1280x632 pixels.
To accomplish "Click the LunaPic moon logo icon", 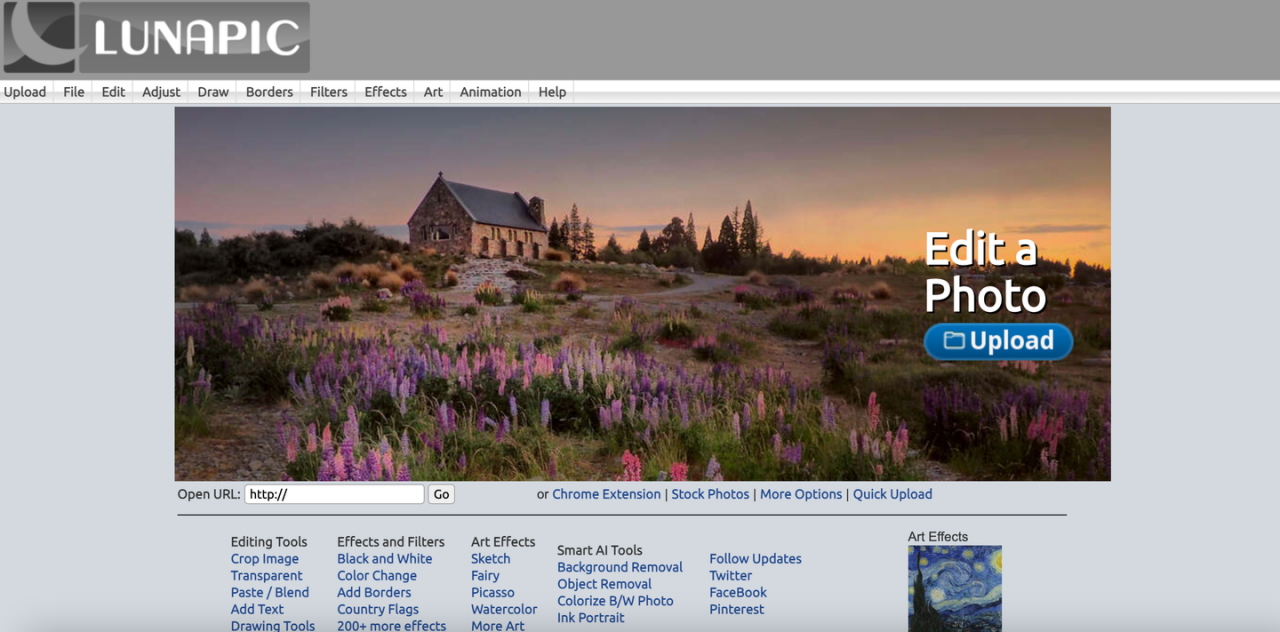I will 40,37.
